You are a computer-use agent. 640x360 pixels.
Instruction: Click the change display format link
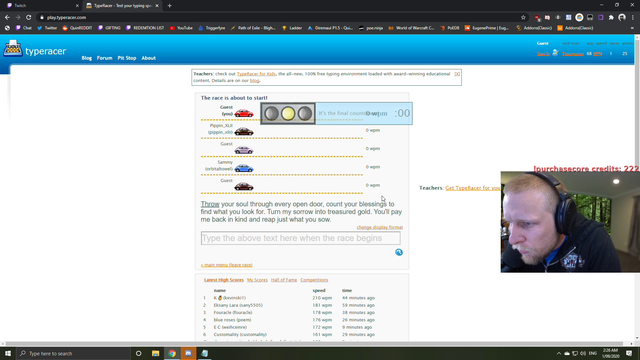380,227
